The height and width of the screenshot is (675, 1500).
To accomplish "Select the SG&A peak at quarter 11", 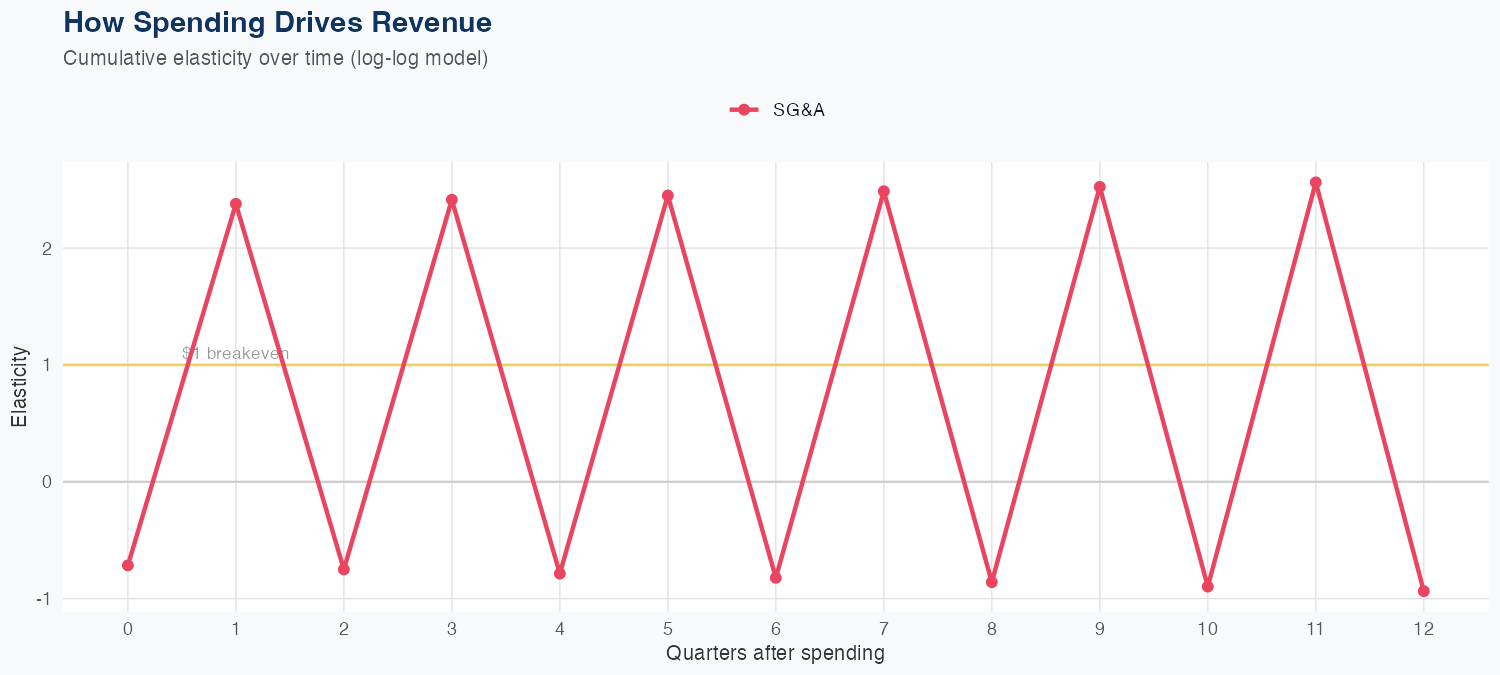I will point(1316,183).
